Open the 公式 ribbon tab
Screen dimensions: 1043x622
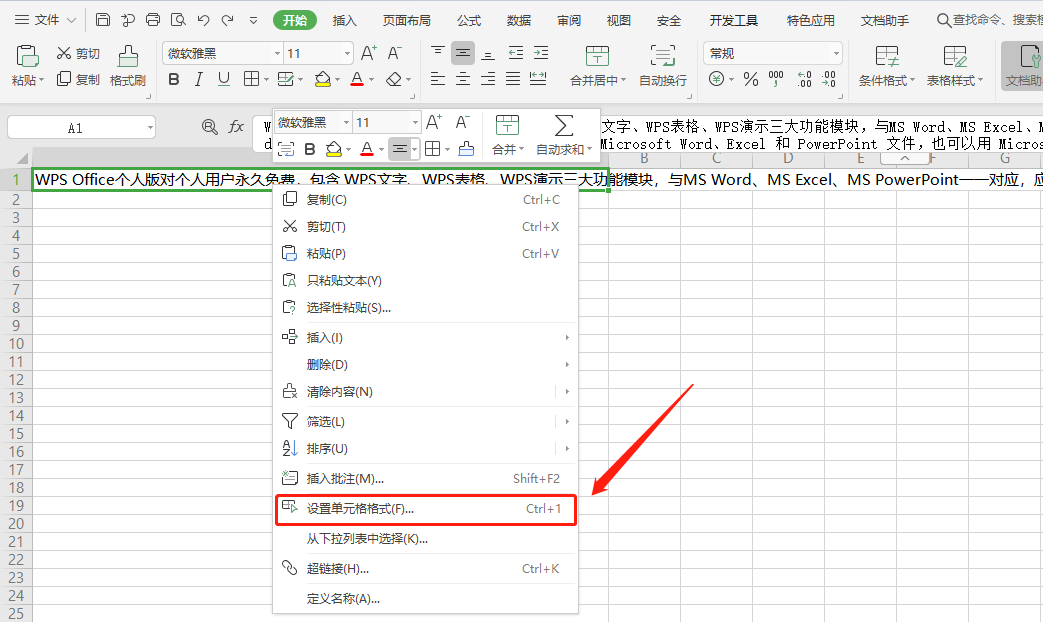[468, 21]
